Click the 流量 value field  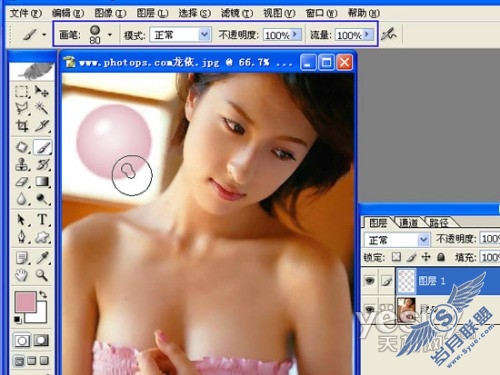click(349, 35)
